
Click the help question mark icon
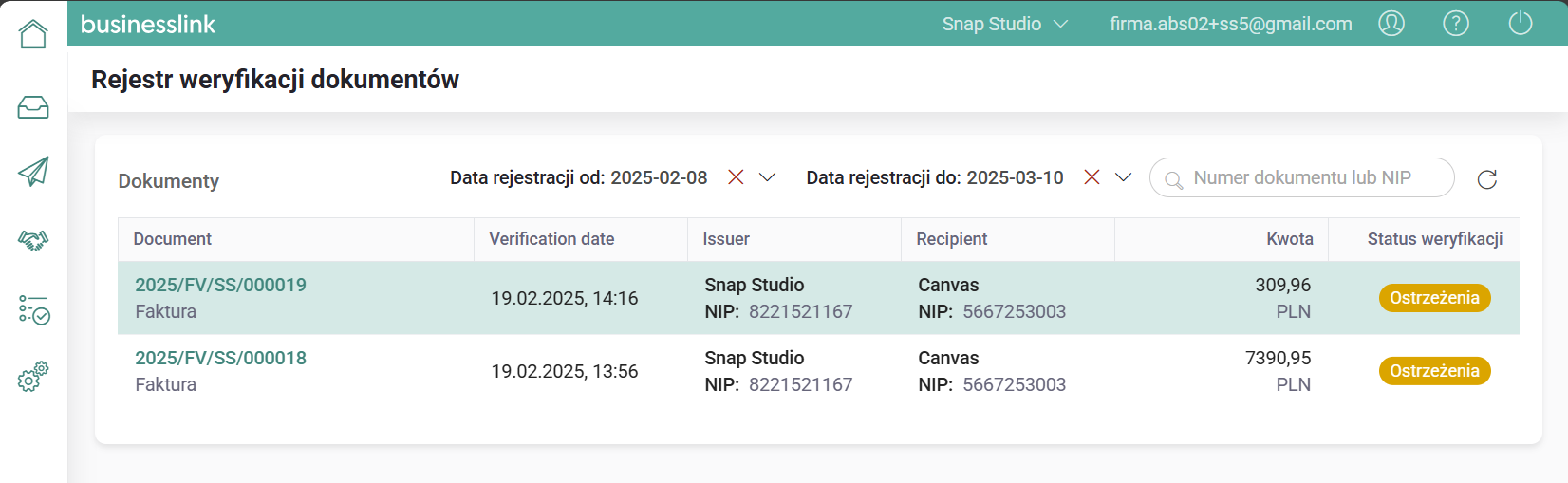pos(1456,24)
